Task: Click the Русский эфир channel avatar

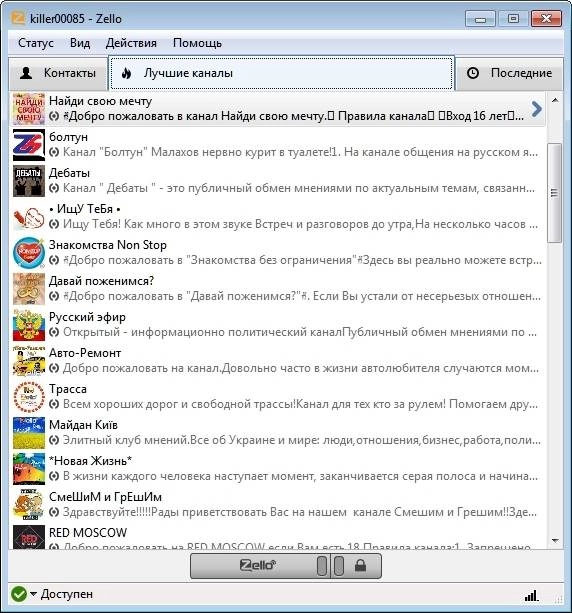Action: [29, 324]
